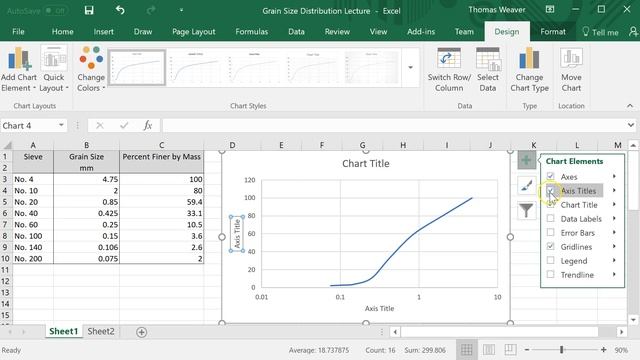Click the horizontal scrollbar right arrow

point(622,332)
